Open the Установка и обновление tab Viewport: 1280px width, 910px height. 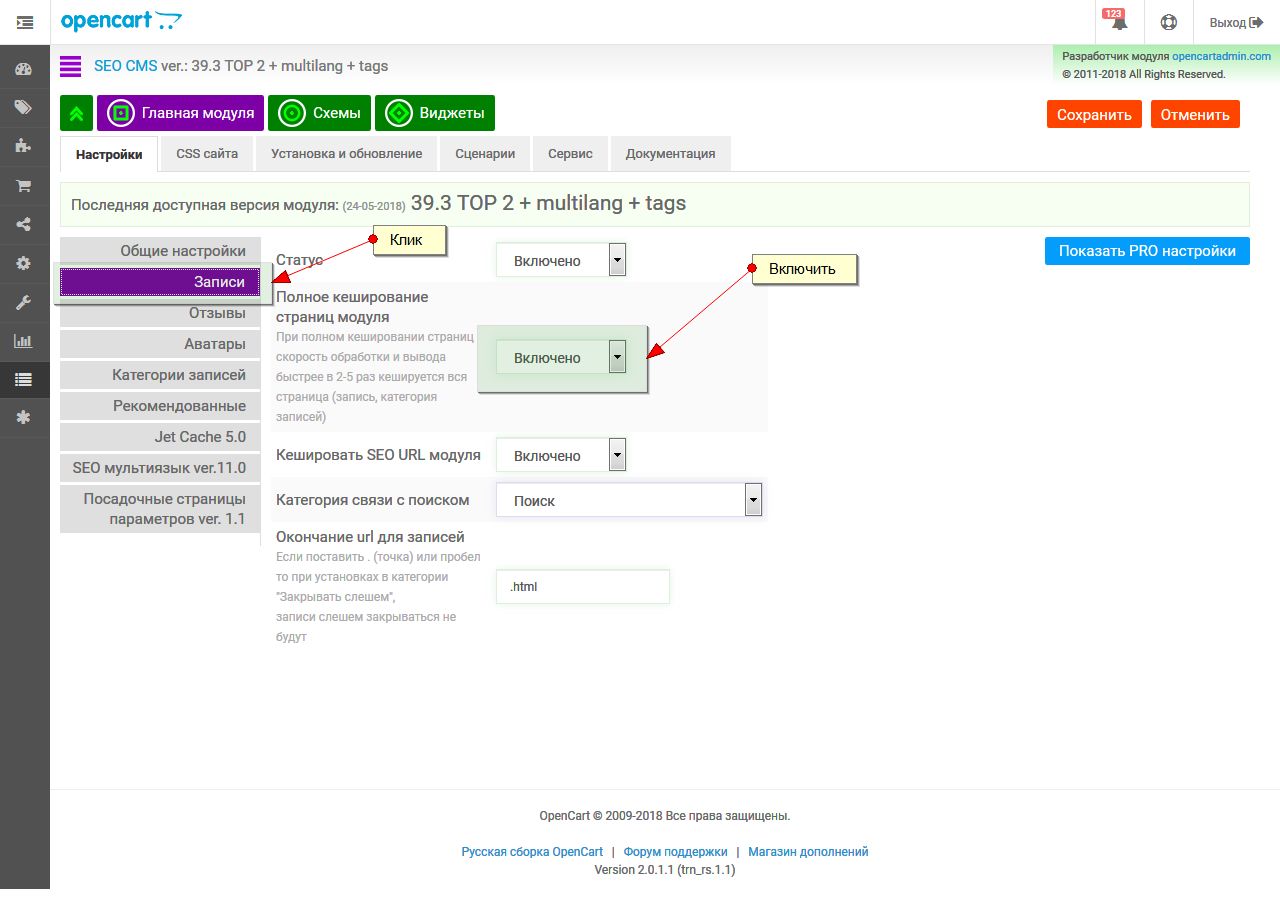point(347,154)
